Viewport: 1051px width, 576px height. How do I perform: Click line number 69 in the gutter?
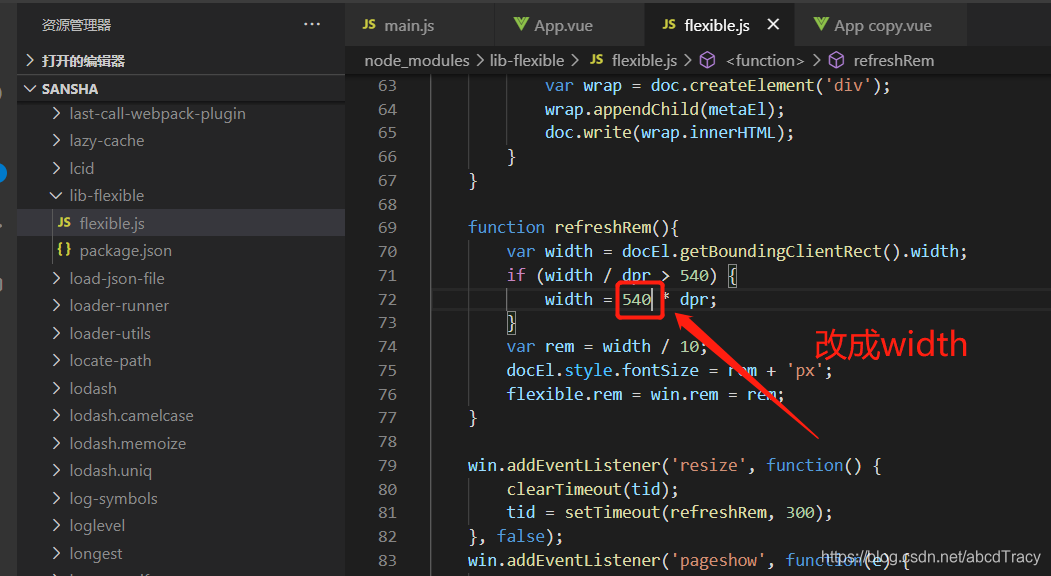[387, 228]
